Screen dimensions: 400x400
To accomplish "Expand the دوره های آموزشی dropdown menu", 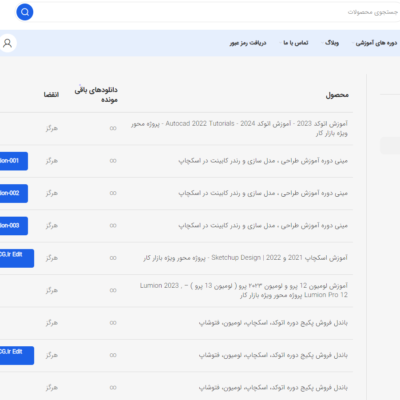I will pyautogui.click(x=375, y=43).
